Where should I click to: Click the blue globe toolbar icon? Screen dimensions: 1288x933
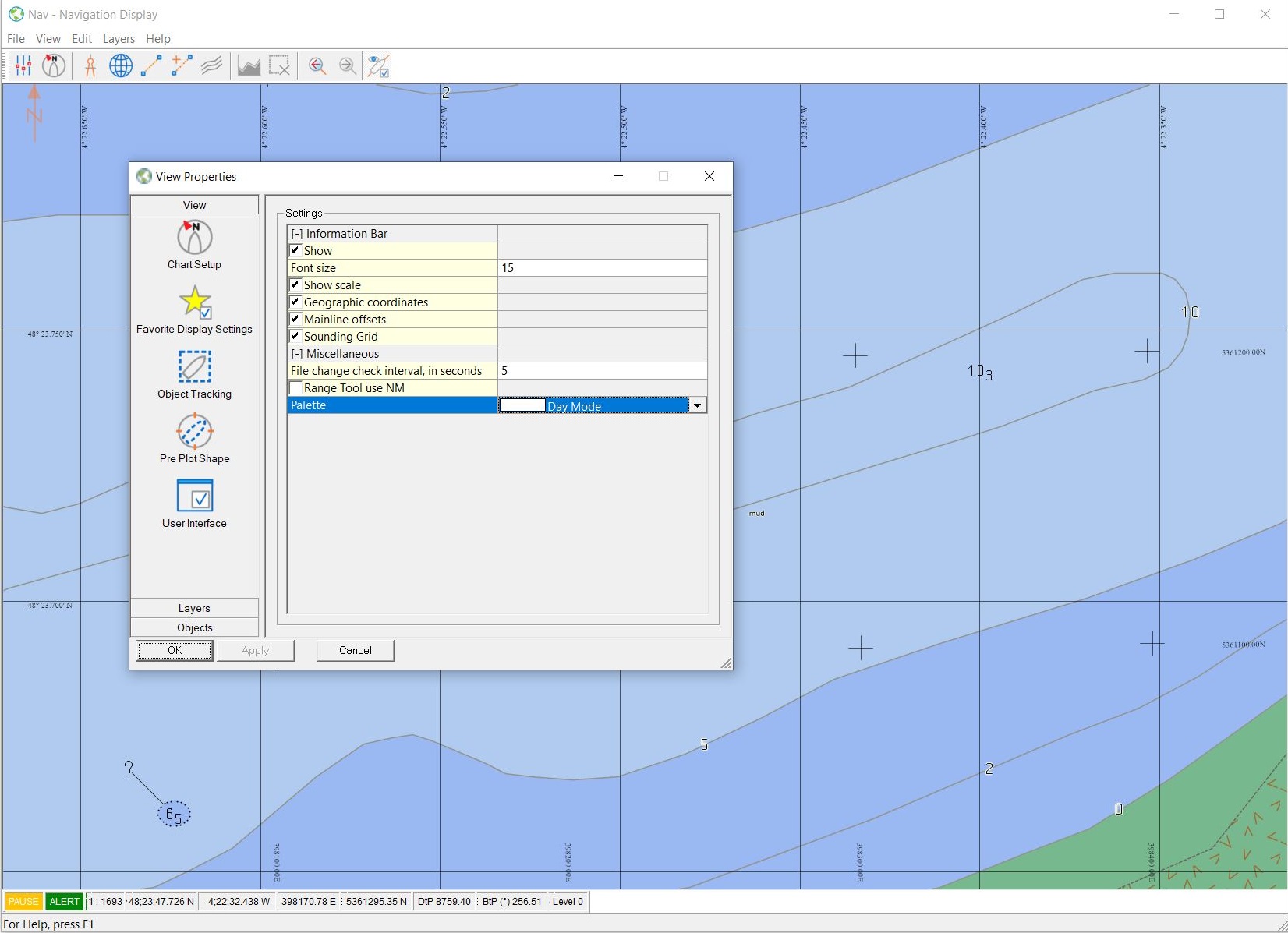click(121, 66)
